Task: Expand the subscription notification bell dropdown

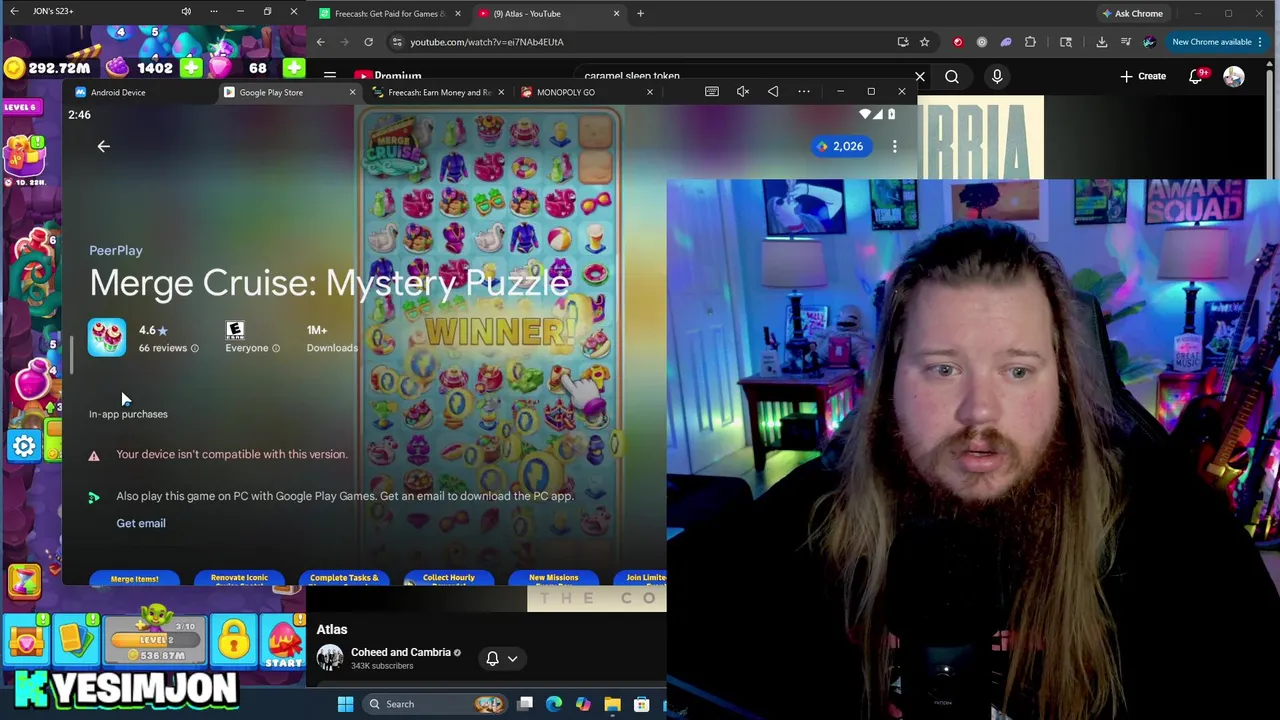Action: pyautogui.click(x=502, y=658)
